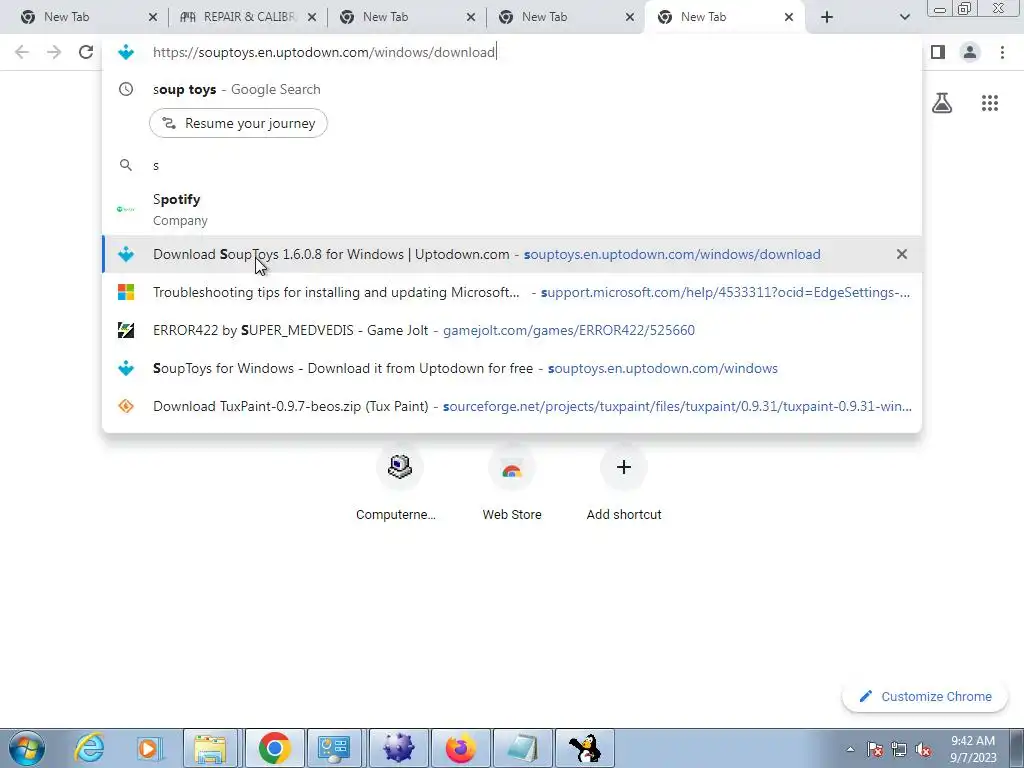Remove the SoupToys download suggestion with X

901,254
